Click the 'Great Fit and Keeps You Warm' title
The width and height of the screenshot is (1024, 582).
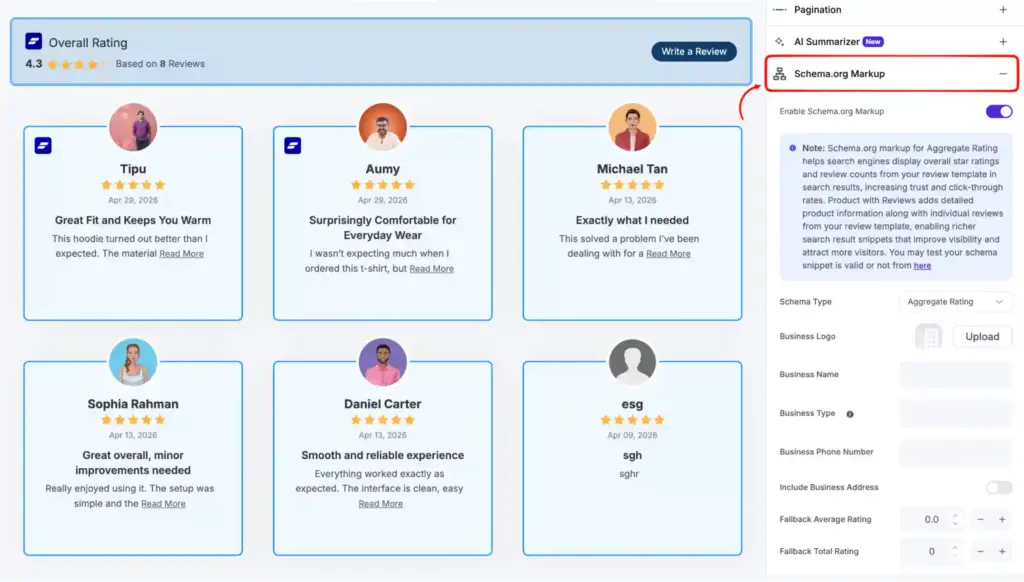pos(133,220)
